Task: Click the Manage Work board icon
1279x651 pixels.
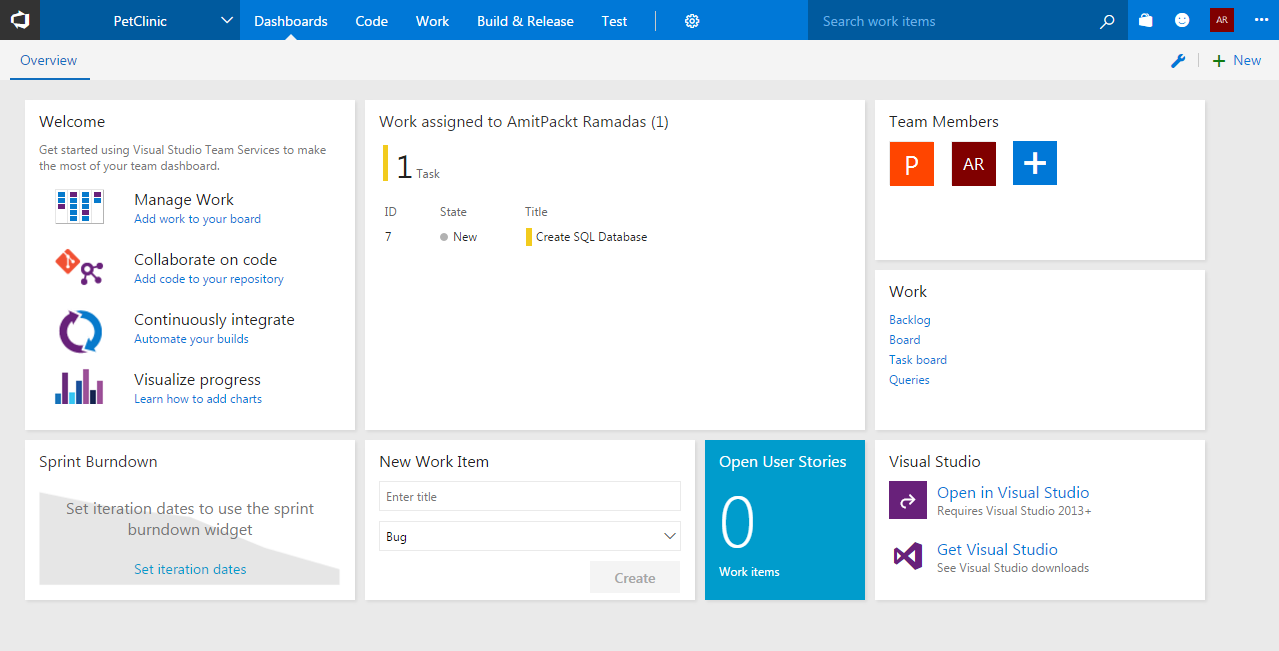Action: (79, 207)
